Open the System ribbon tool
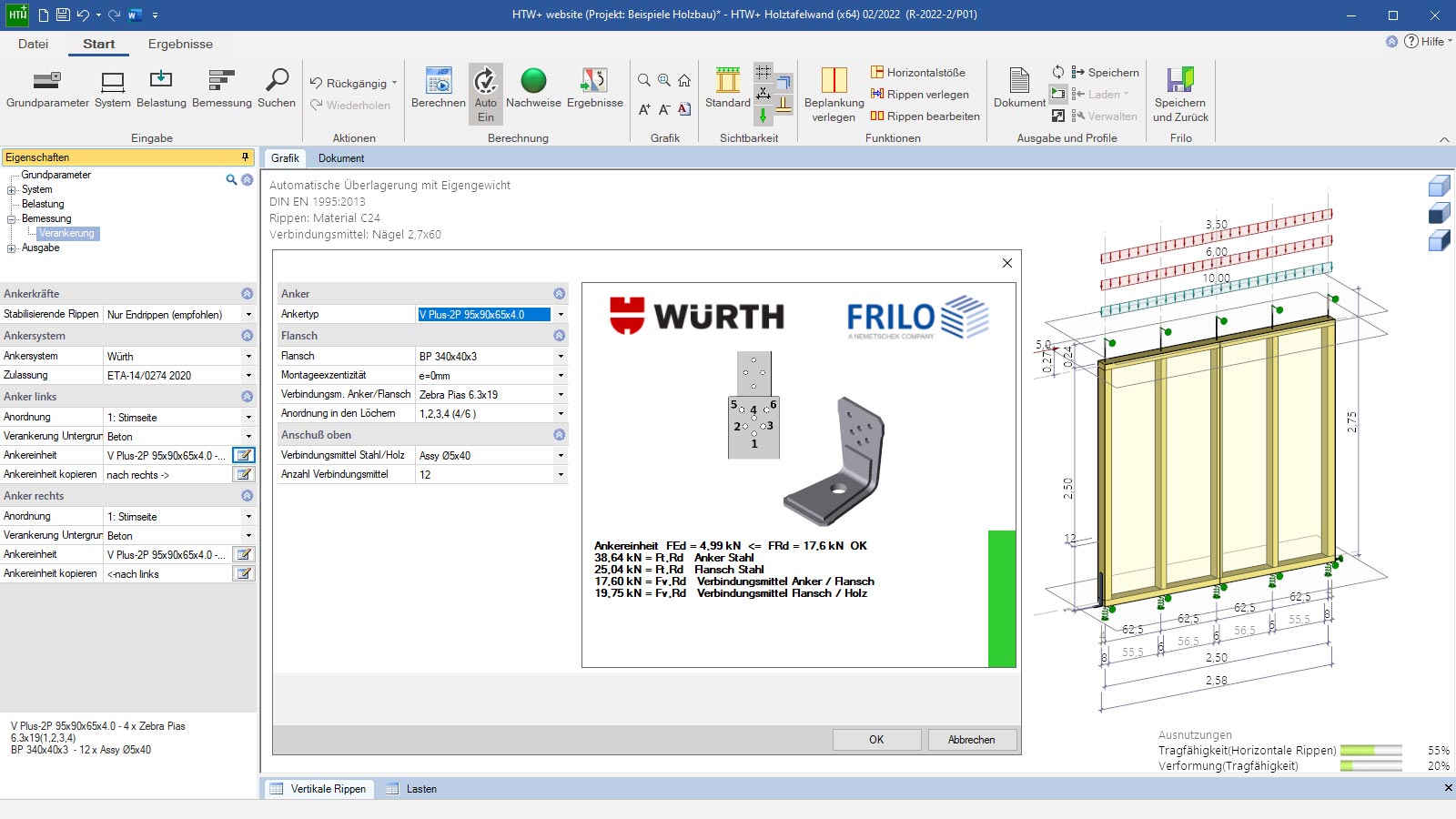This screenshot has width=1456, height=819. pyautogui.click(x=112, y=89)
